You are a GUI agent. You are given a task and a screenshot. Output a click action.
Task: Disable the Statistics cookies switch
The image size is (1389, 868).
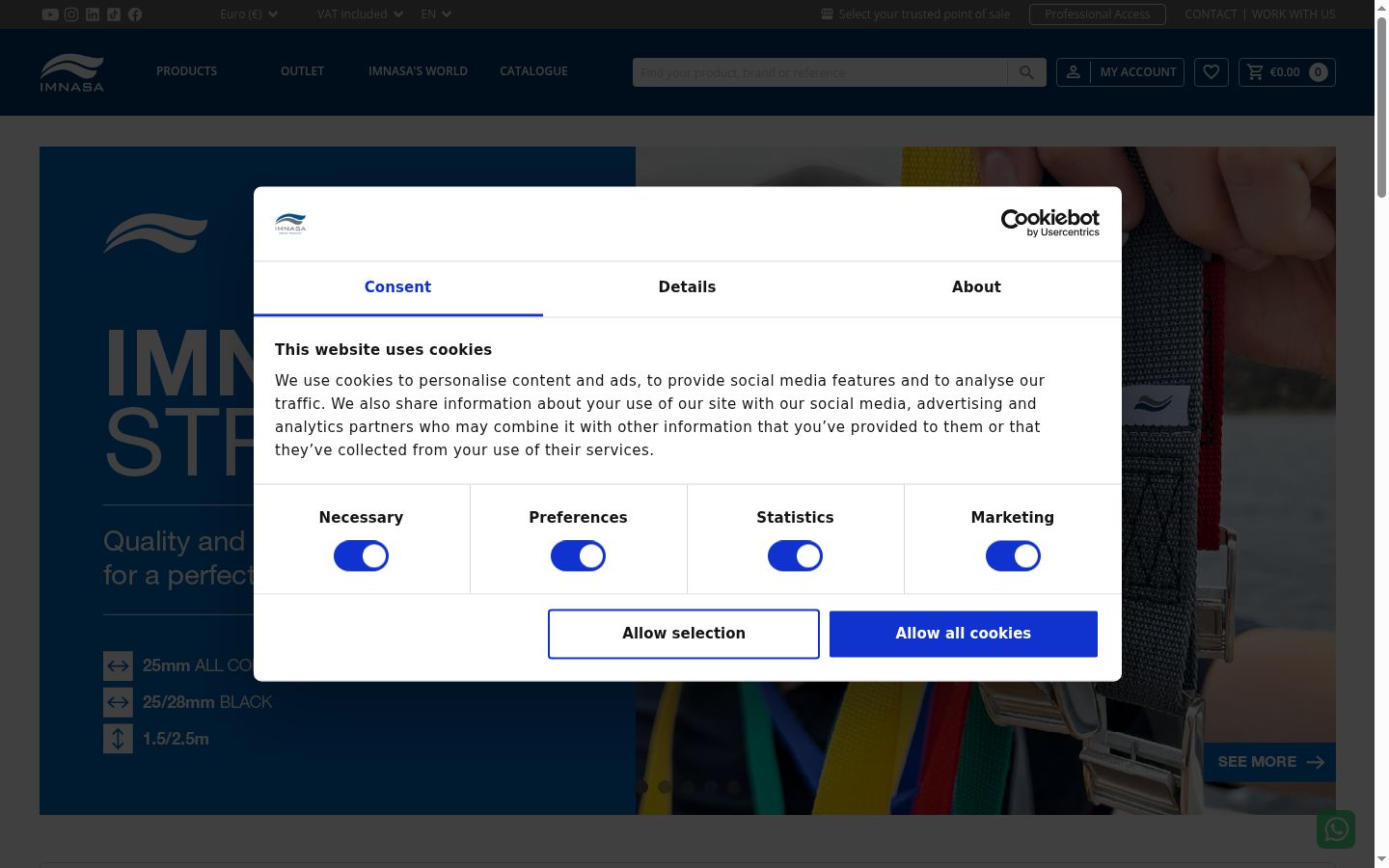[795, 556]
